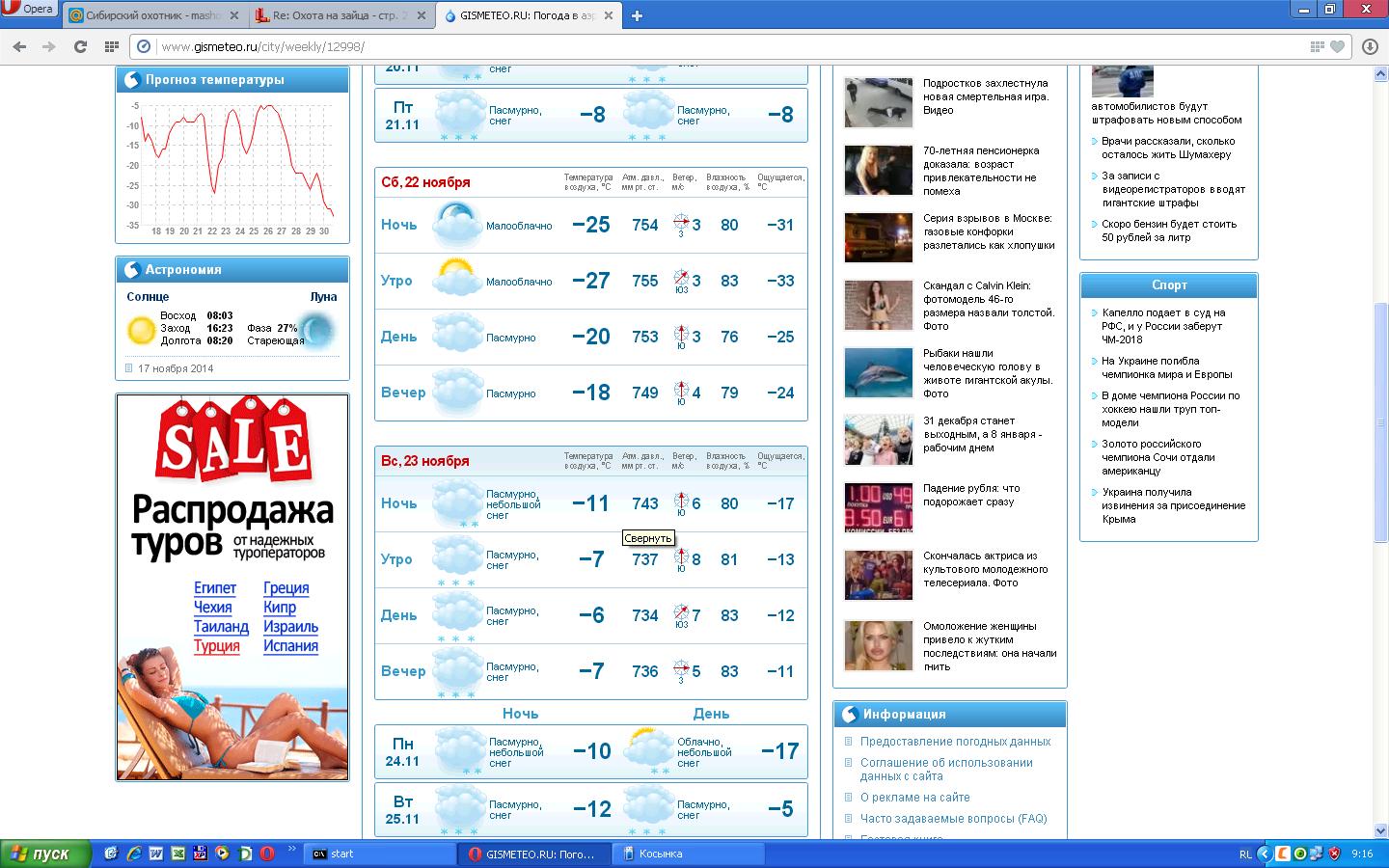Viewport: 1389px width, 868px height.
Task: Expand hidden system tray icons arrow
Action: 1264,854
